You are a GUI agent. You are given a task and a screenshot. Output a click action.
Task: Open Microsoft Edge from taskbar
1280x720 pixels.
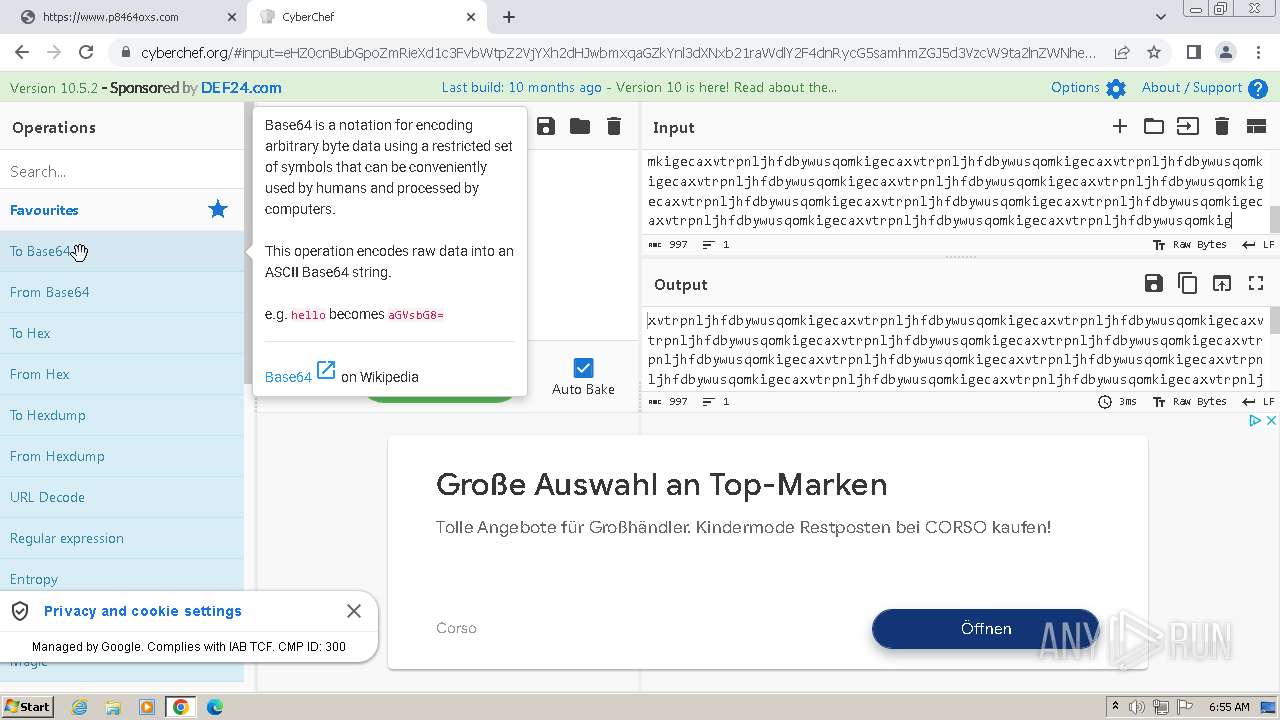215,707
